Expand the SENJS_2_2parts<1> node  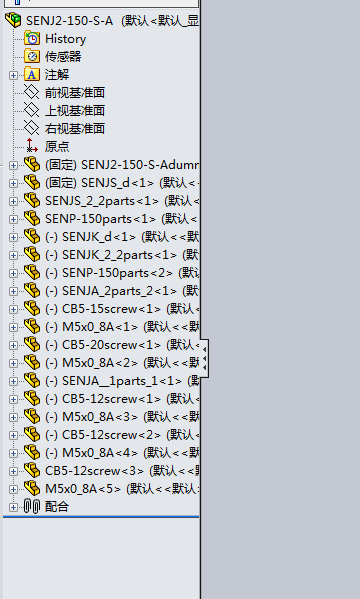(x=13, y=201)
